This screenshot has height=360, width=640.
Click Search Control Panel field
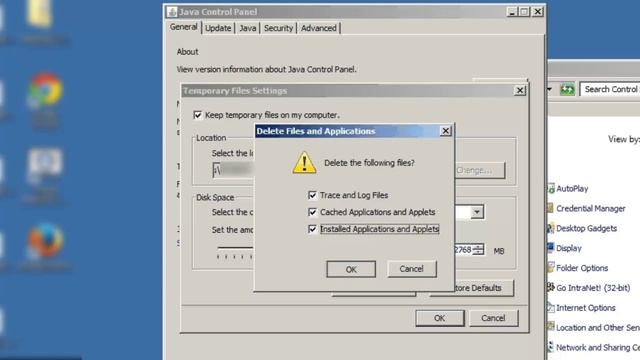(610, 89)
